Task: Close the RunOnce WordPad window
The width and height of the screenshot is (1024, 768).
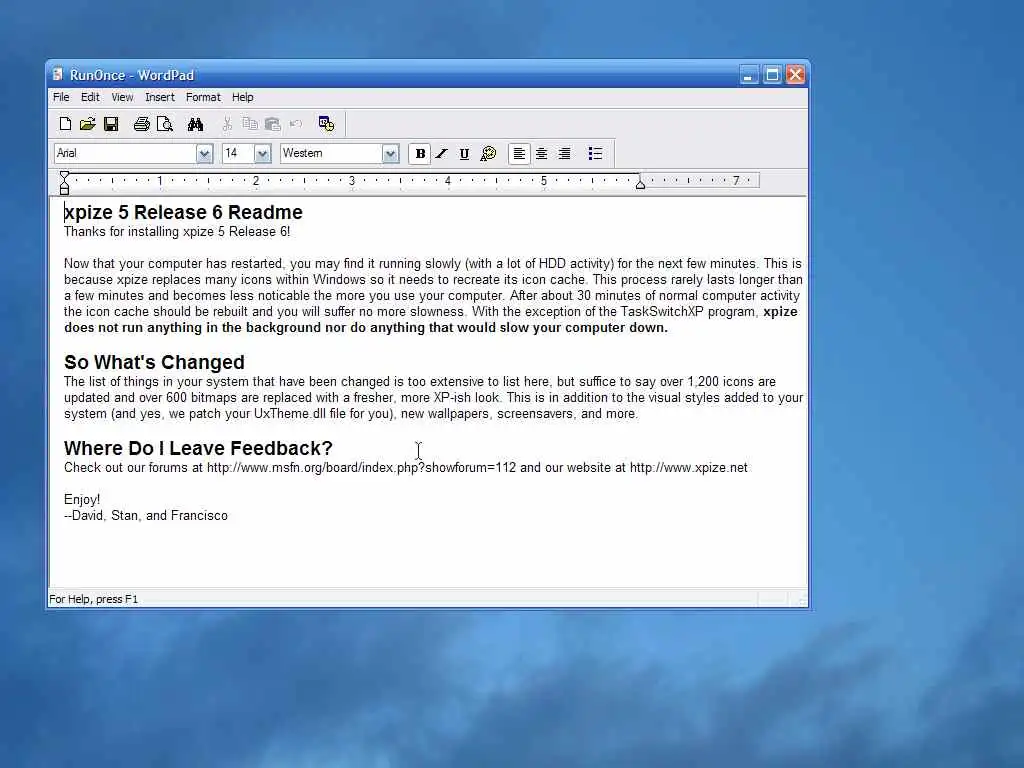Action: click(x=795, y=75)
